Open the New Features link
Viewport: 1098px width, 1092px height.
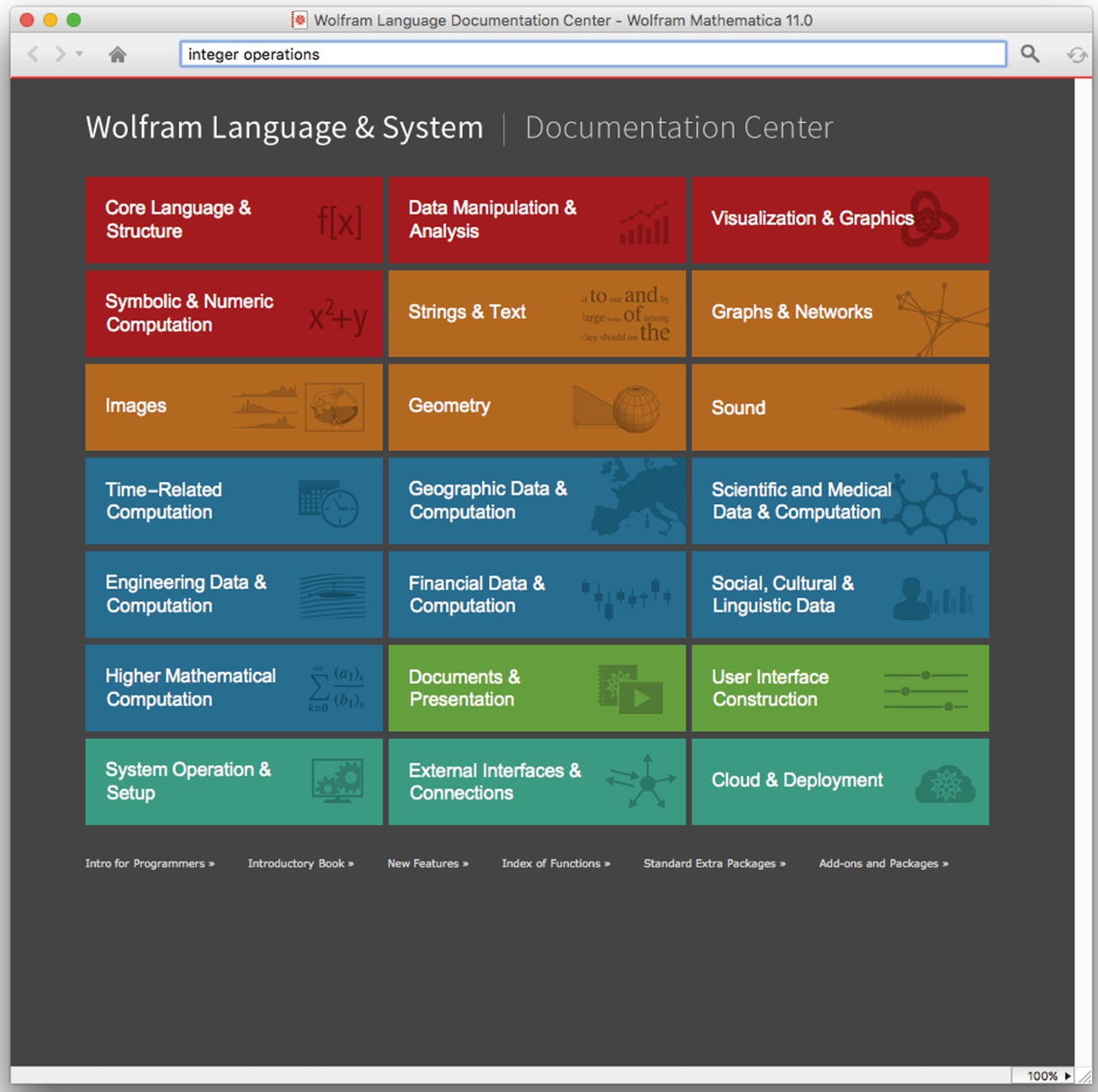tap(427, 863)
